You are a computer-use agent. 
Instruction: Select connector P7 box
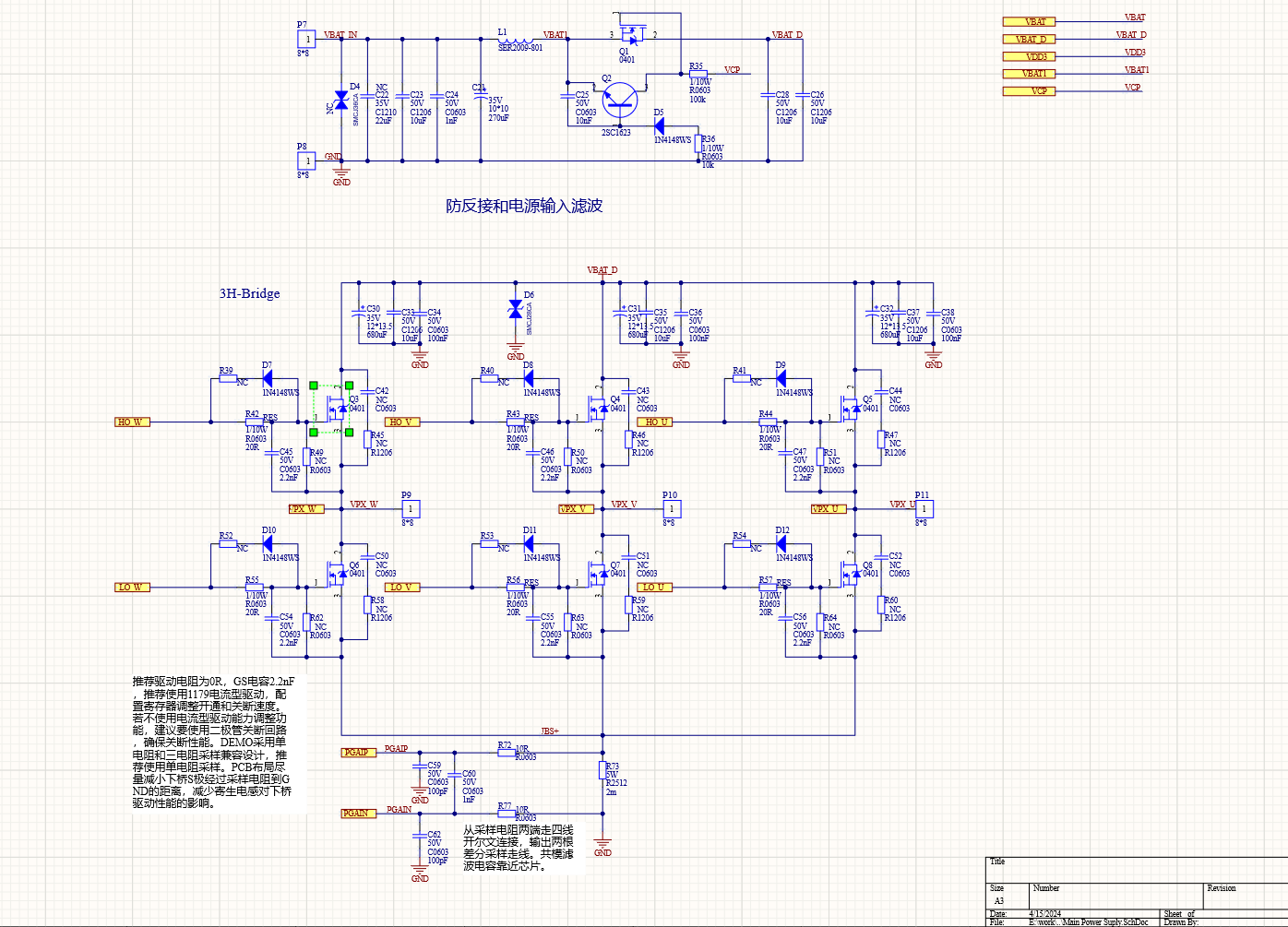click(x=305, y=39)
